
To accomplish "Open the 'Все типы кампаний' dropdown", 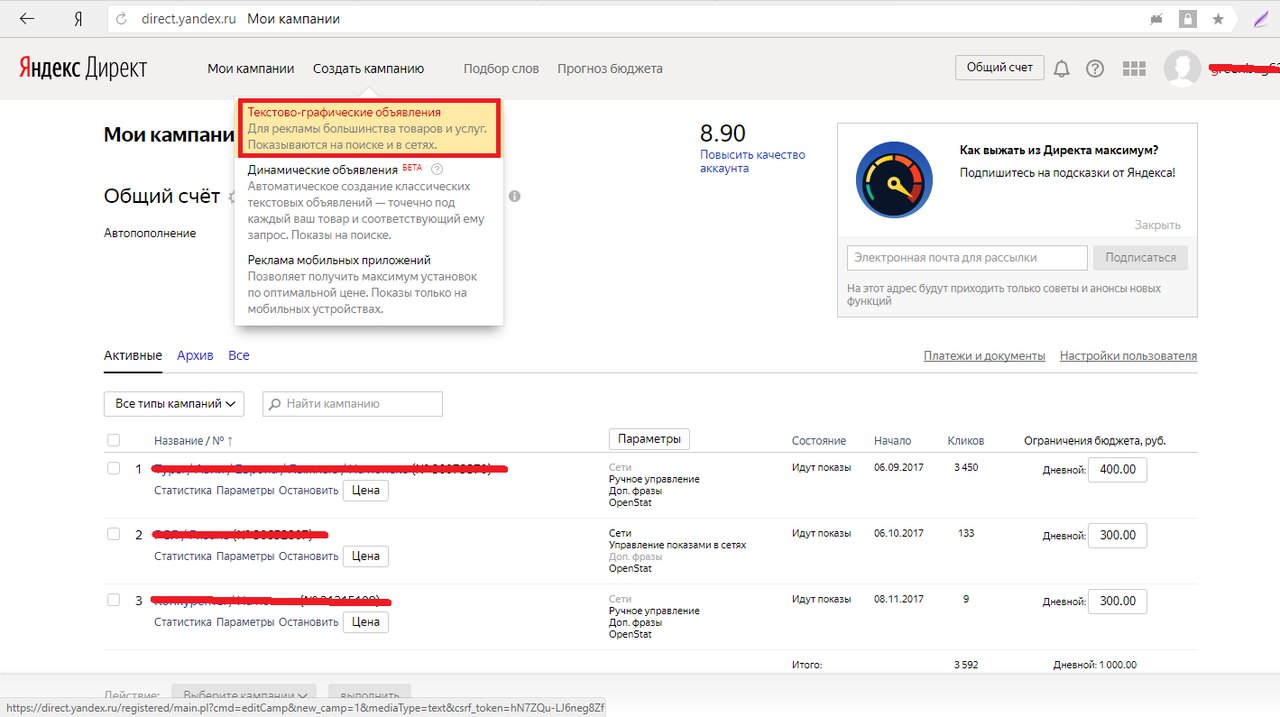I will click(x=174, y=404).
